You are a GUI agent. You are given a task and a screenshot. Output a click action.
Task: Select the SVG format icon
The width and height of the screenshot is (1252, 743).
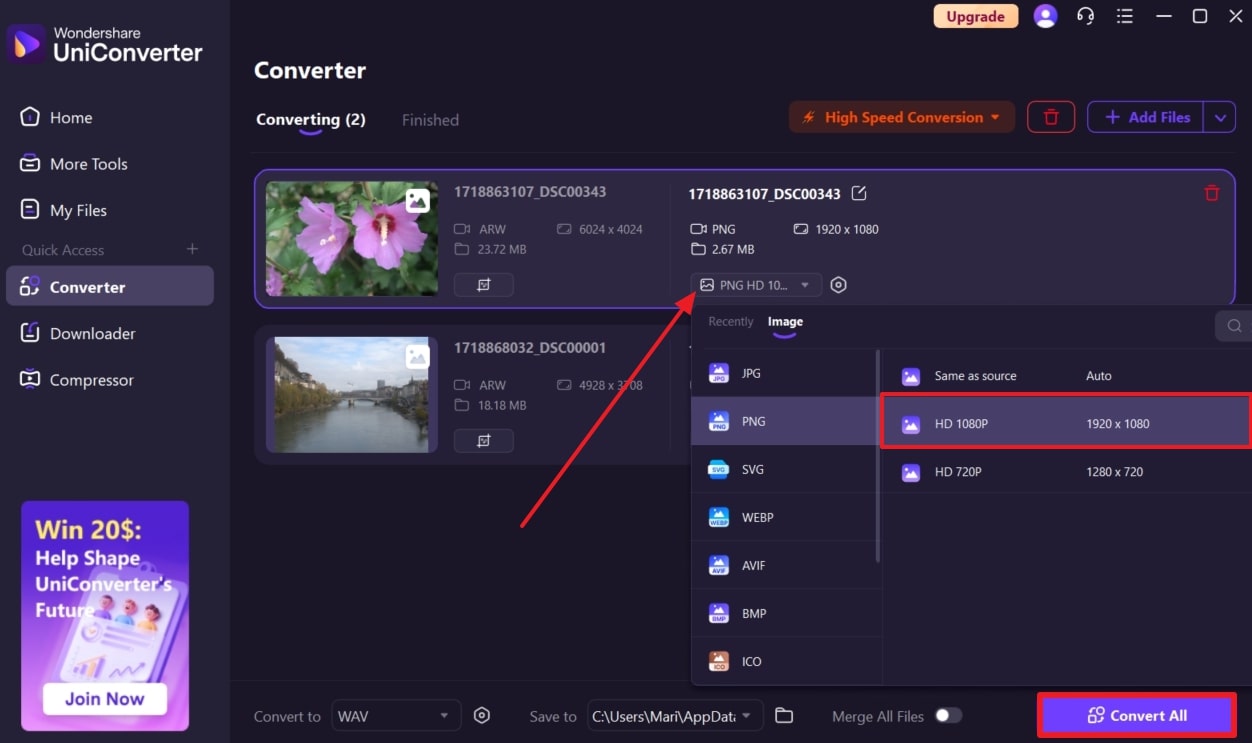coord(719,469)
